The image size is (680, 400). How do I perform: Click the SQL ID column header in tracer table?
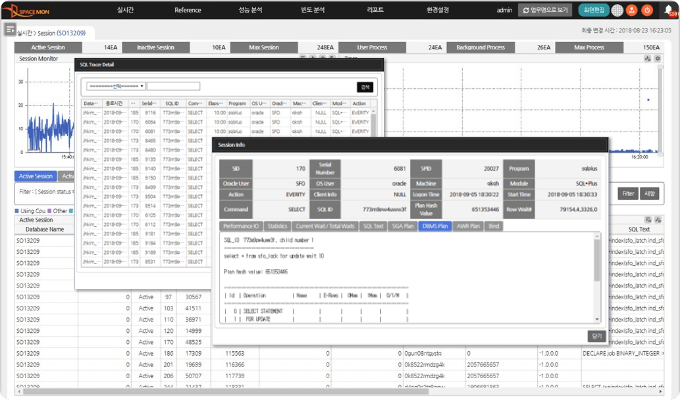click(x=172, y=103)
